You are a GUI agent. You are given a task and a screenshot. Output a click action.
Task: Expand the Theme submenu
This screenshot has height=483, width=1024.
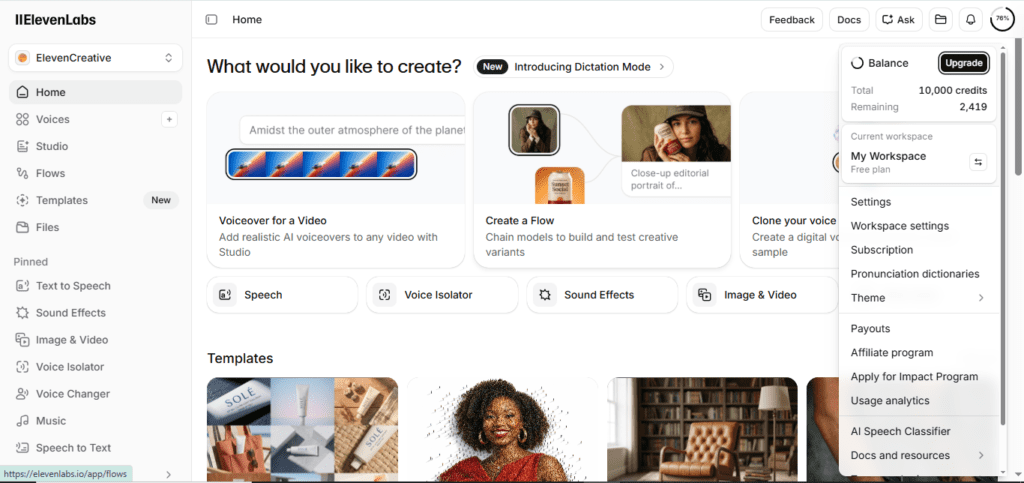pyautogui.click(x=918, y=298)
